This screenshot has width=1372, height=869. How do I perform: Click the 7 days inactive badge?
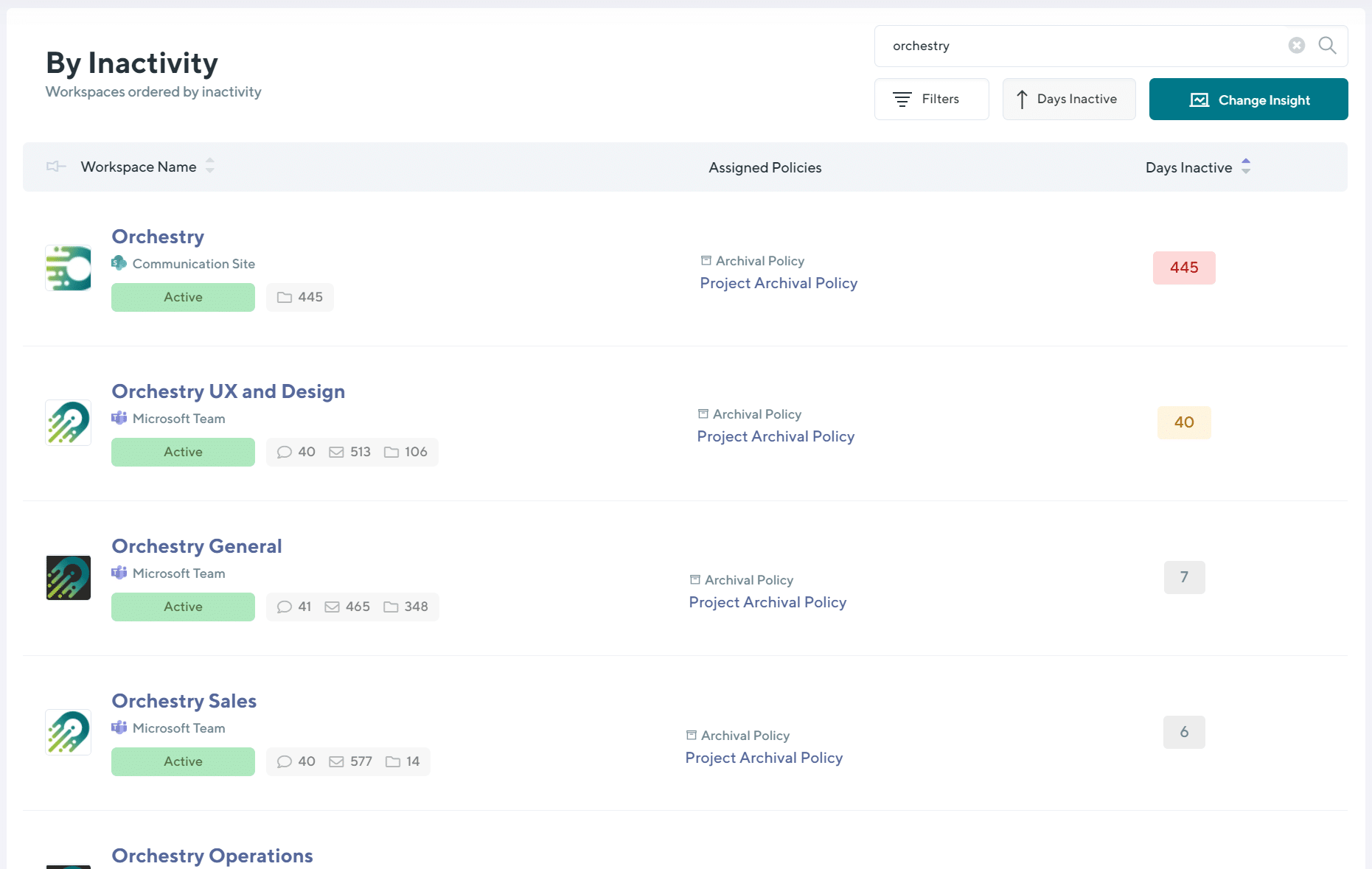tap(1184, 577)
